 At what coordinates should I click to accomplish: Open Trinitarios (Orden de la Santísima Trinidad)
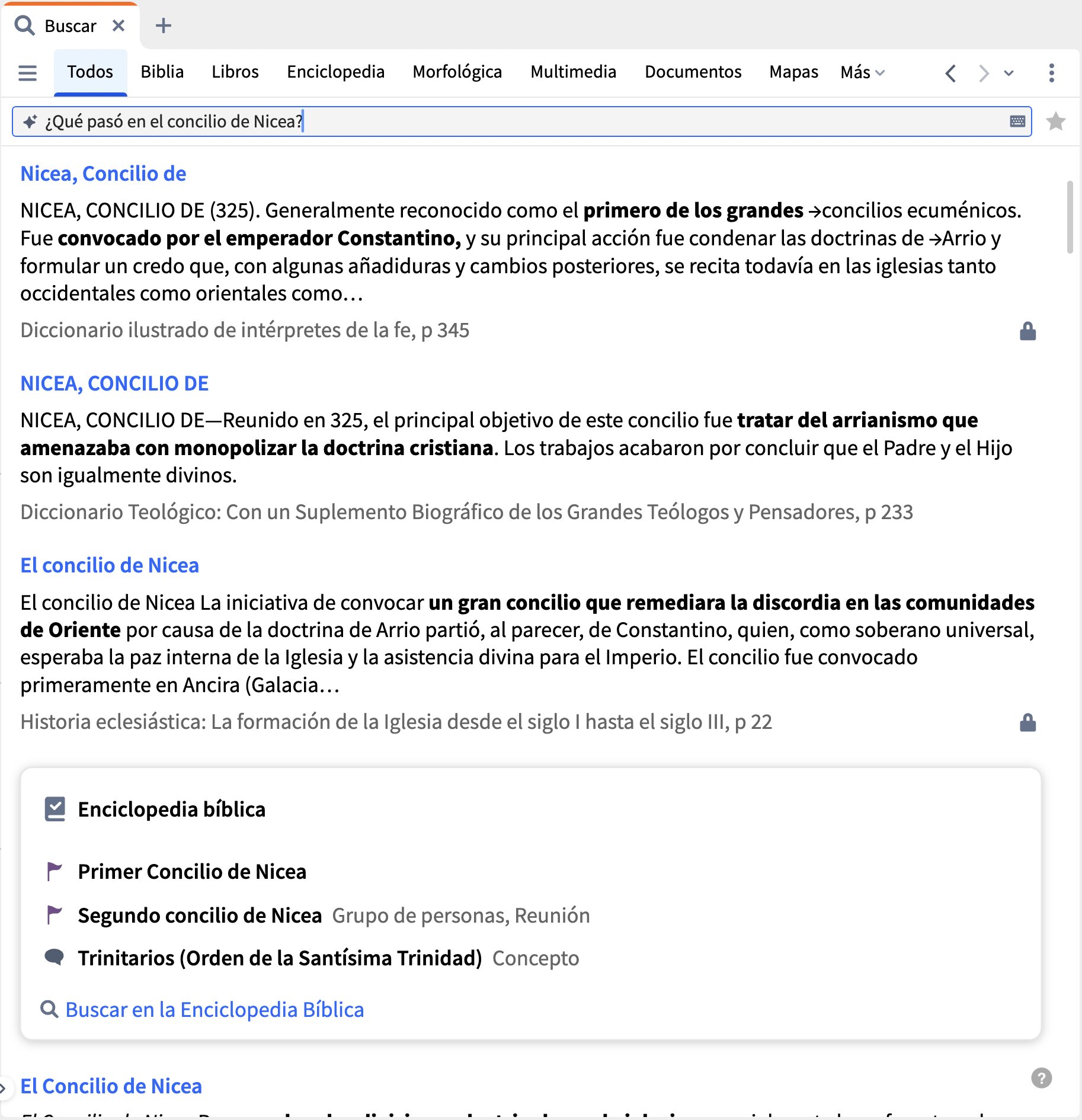pos(280,958)
